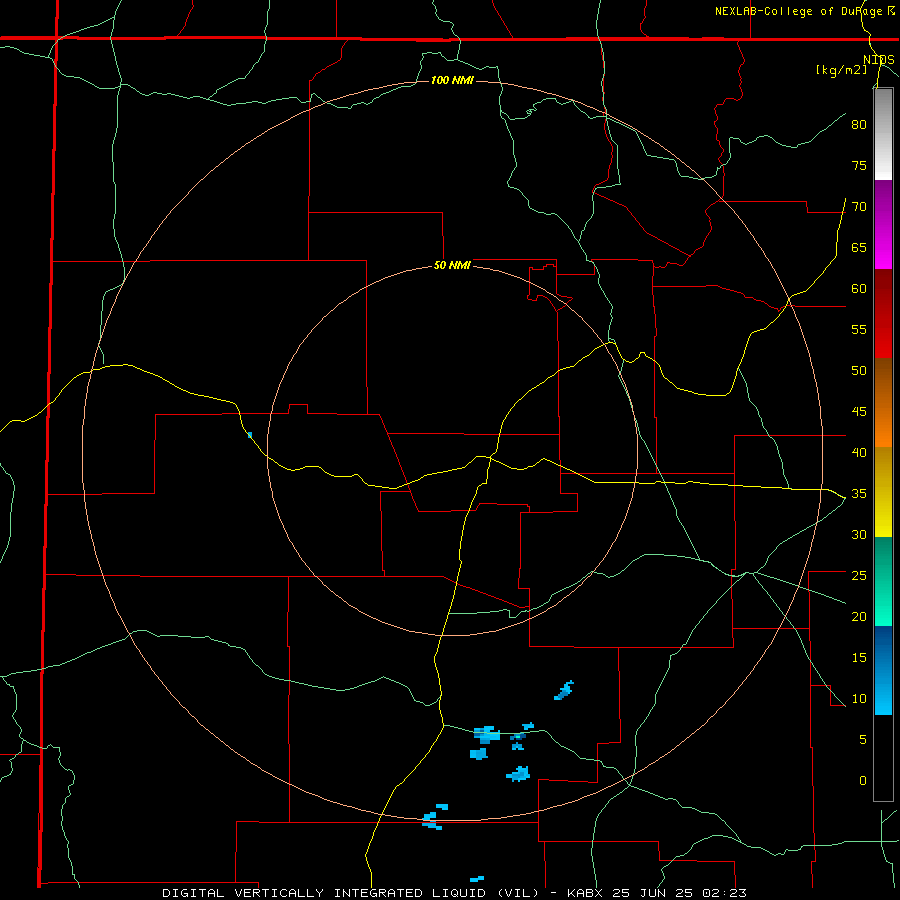Click the 75 value on the scale
The width and height of the screenshot is (900, 900).
click(x=859, y=165)
